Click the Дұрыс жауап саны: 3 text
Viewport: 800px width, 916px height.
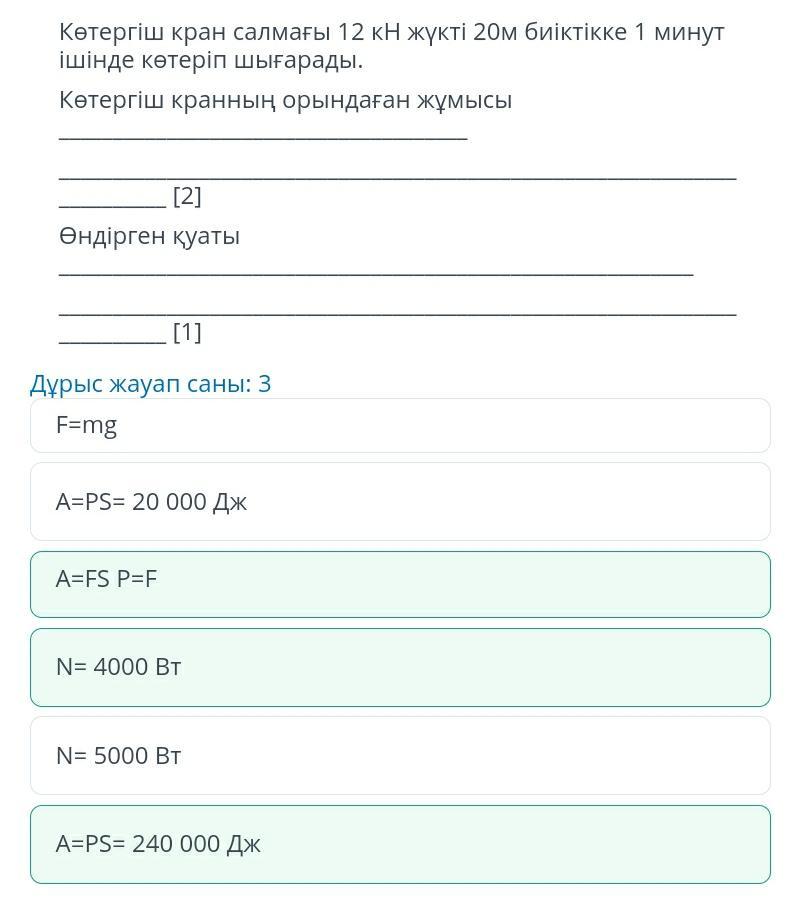151,384
